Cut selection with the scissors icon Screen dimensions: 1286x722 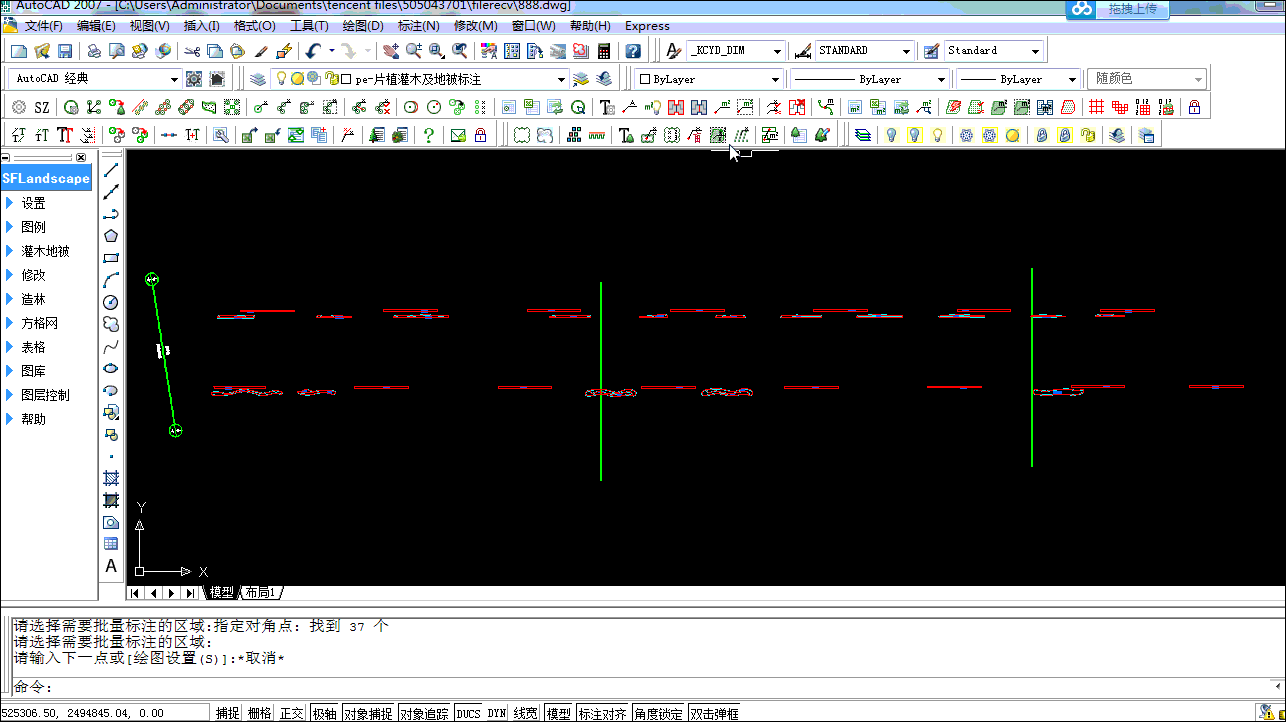click(x=192, y=51)
